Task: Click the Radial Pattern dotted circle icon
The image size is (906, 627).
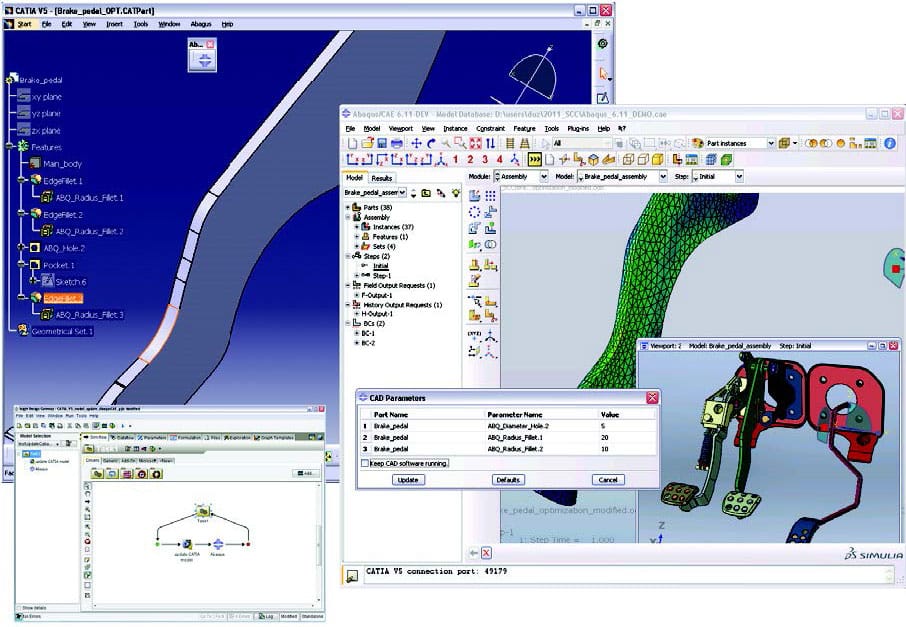Action: (474, 212)
